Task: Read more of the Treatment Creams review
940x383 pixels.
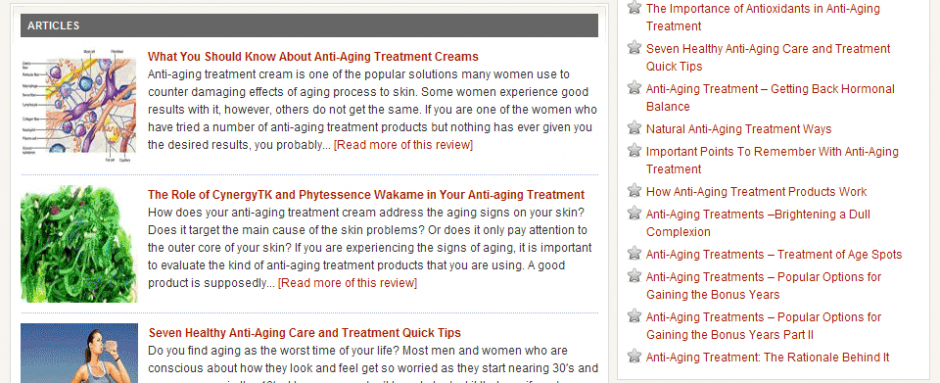Action: tap(403, 145)
